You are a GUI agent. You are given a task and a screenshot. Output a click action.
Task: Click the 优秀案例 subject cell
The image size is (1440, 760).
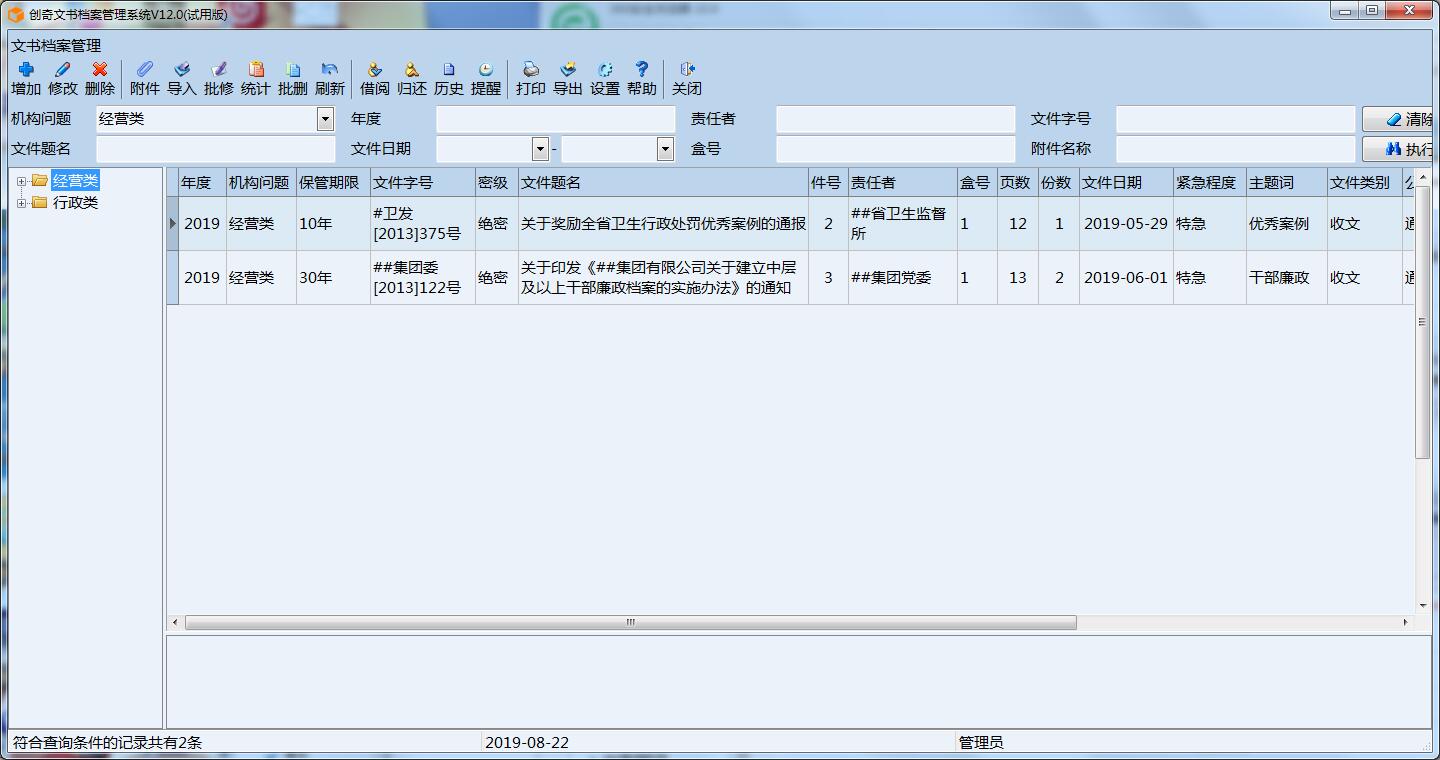pos(1286,224)
